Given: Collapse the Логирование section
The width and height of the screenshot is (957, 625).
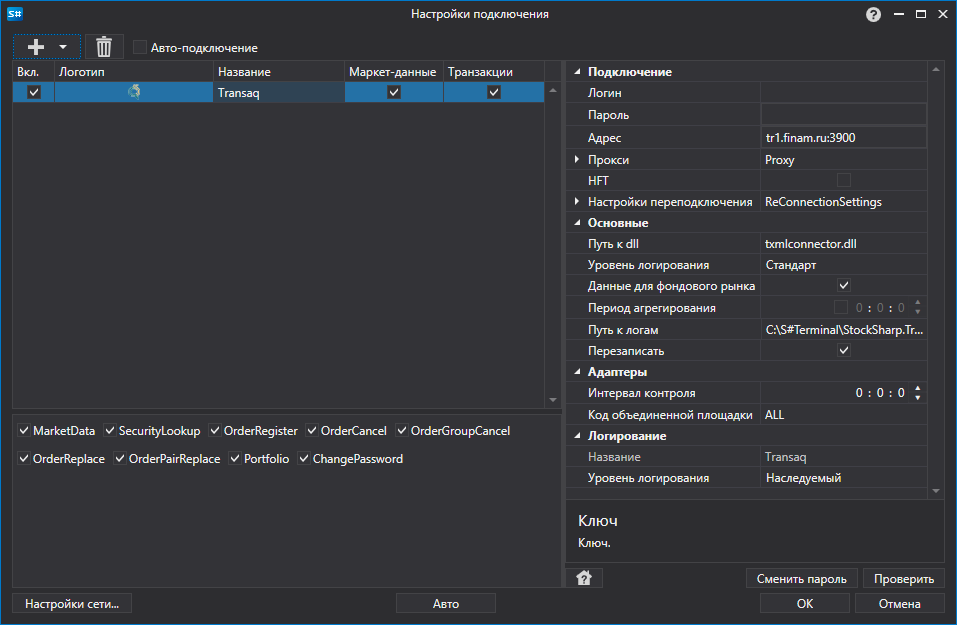Looking at the screenshot, I should (x=577, y=436).
